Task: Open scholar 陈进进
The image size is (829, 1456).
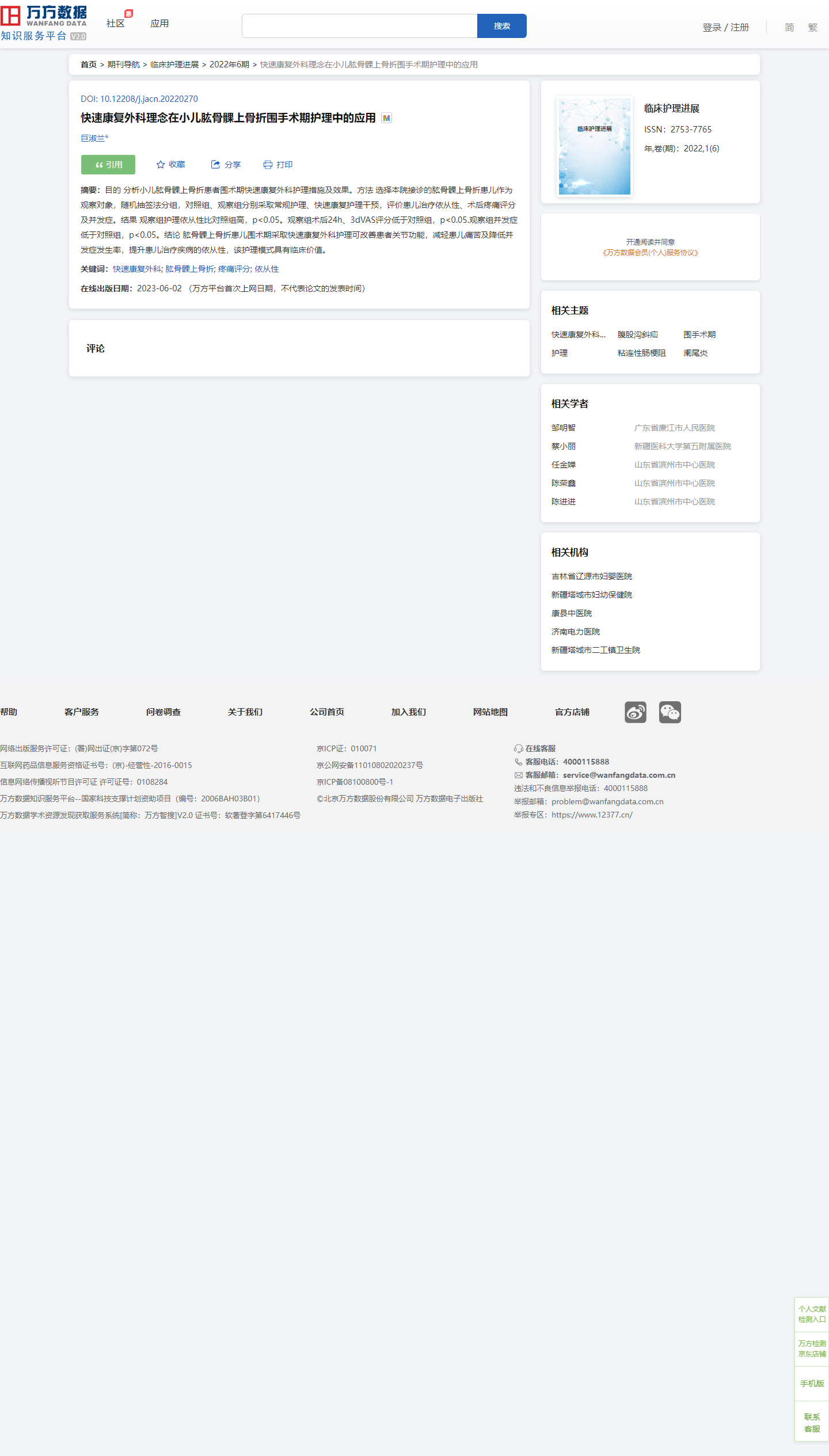Action: click(564, 501)
